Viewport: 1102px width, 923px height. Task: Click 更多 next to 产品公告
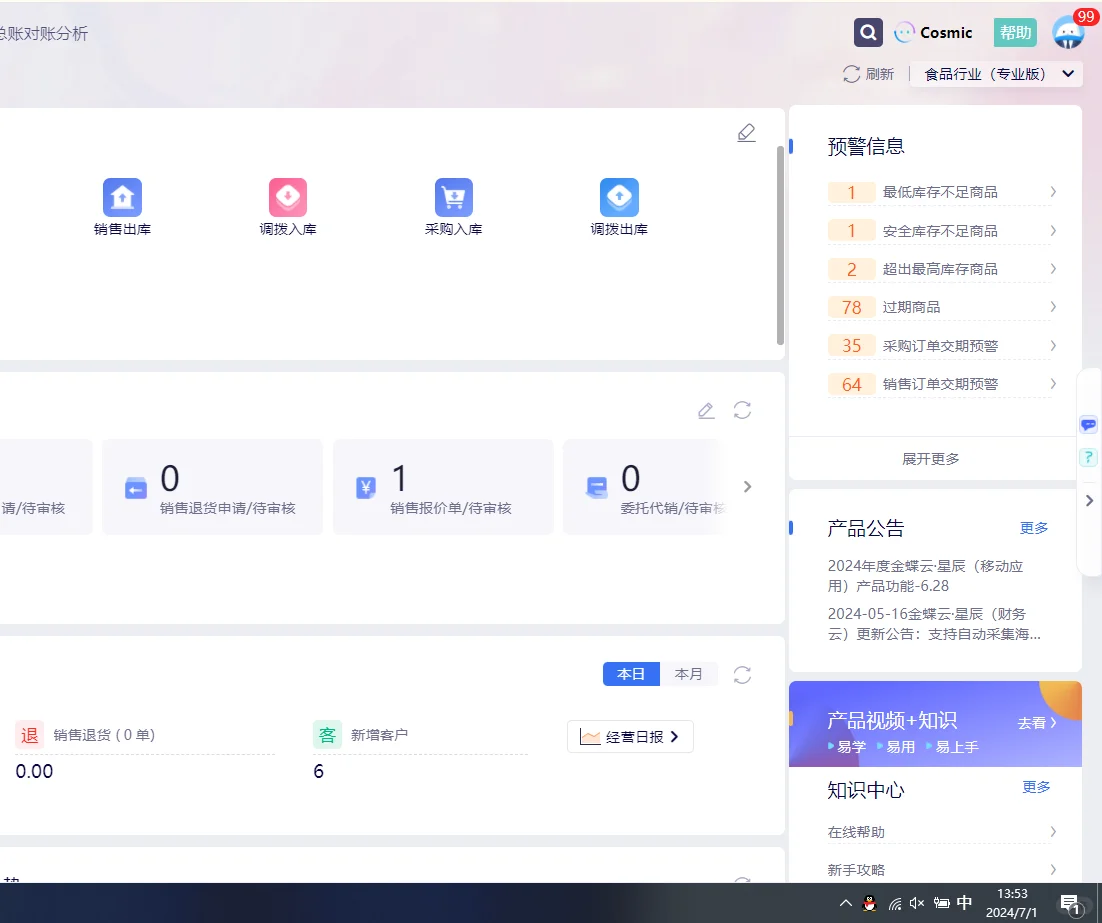[1034, 528]
